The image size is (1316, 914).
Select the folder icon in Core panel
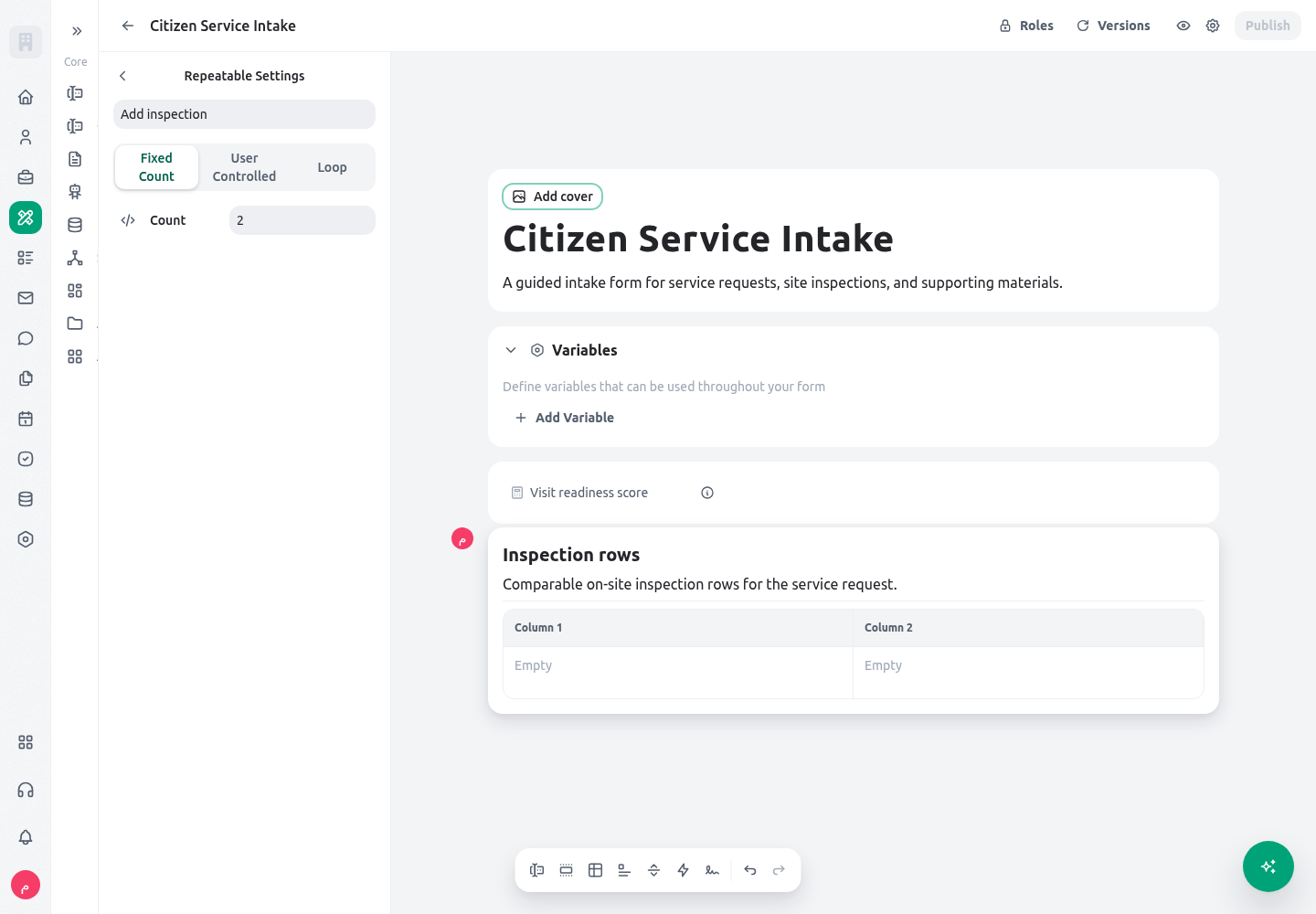coord(75,324)
